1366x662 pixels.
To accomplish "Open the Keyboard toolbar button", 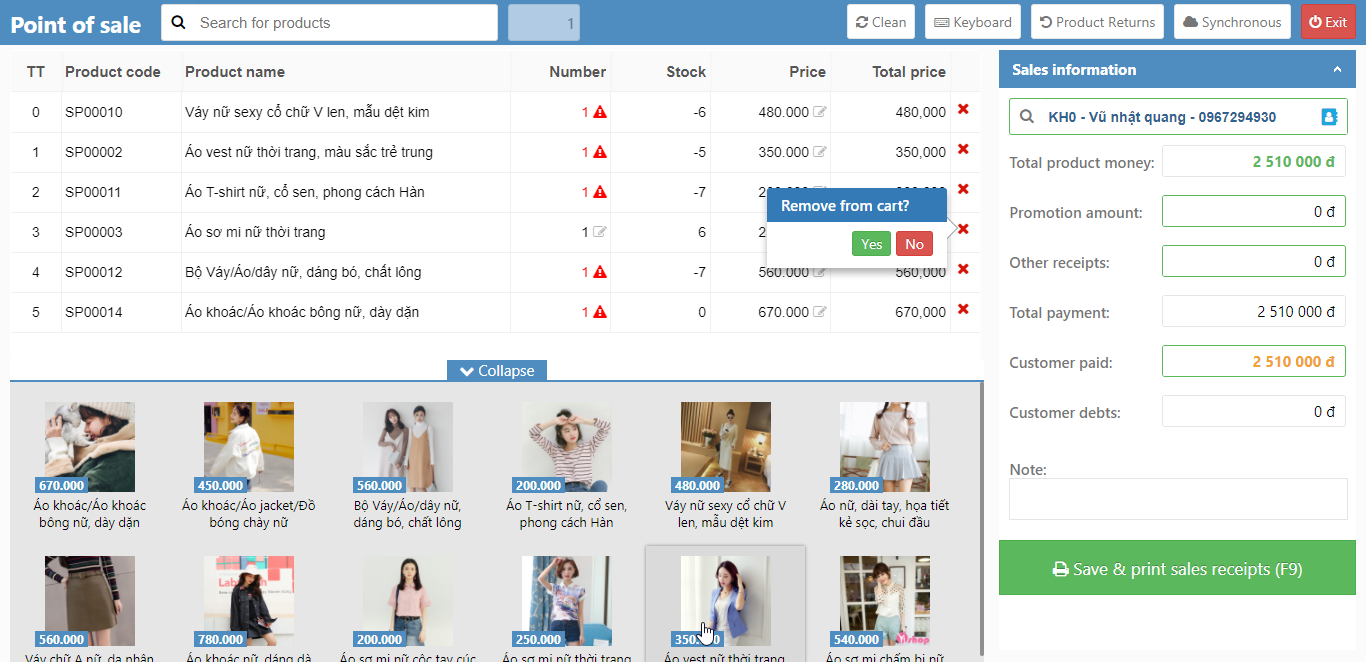I will 973,22.
